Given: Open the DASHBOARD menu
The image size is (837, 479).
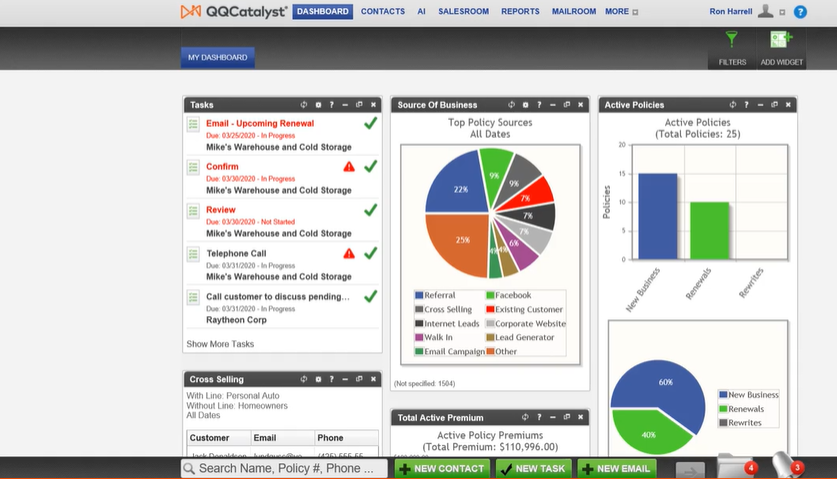Looking at the screenshot, I should (x=322, y=11).
